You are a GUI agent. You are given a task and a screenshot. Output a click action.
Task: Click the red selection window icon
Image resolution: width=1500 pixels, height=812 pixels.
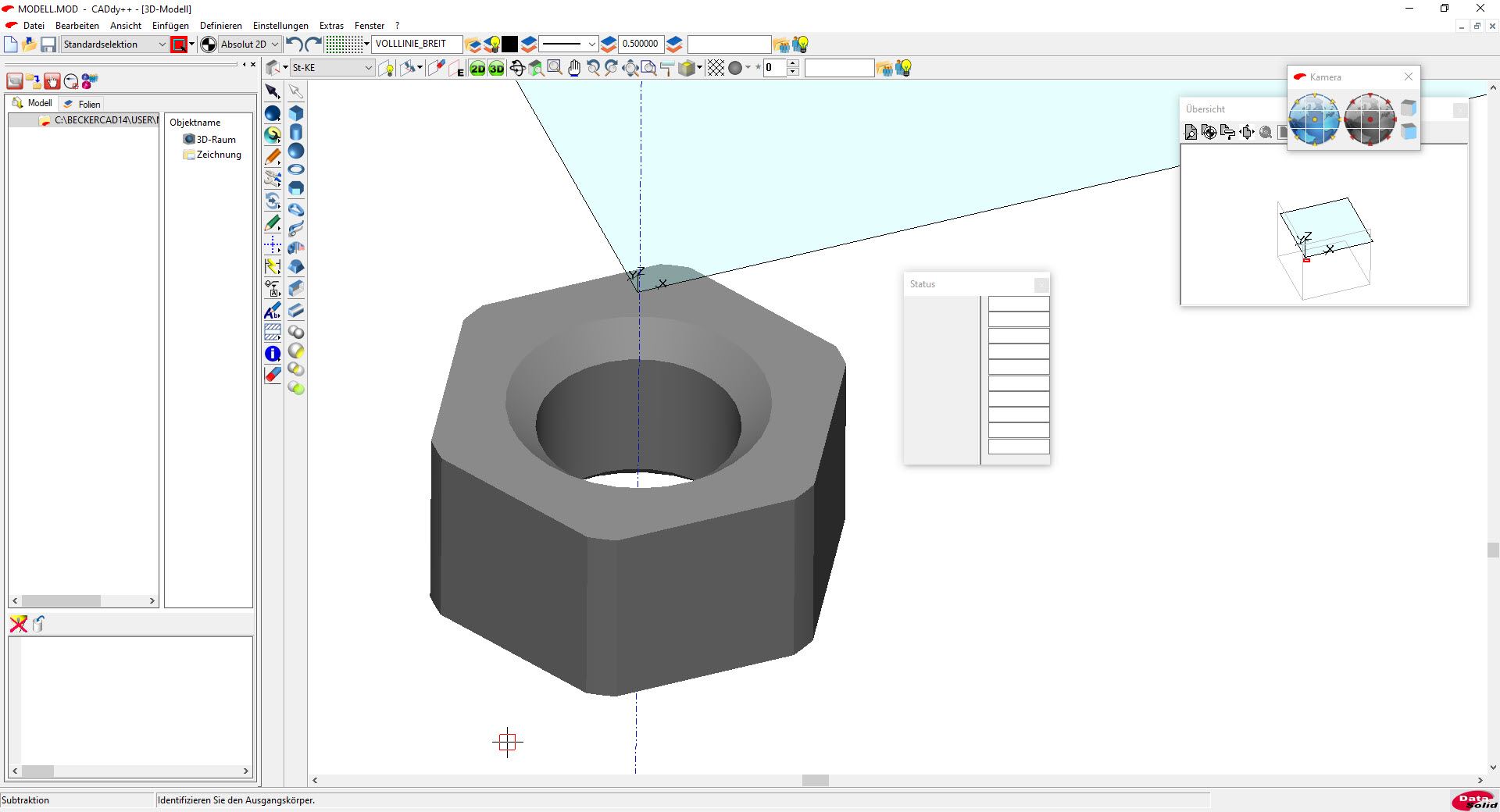coord(179,45)
